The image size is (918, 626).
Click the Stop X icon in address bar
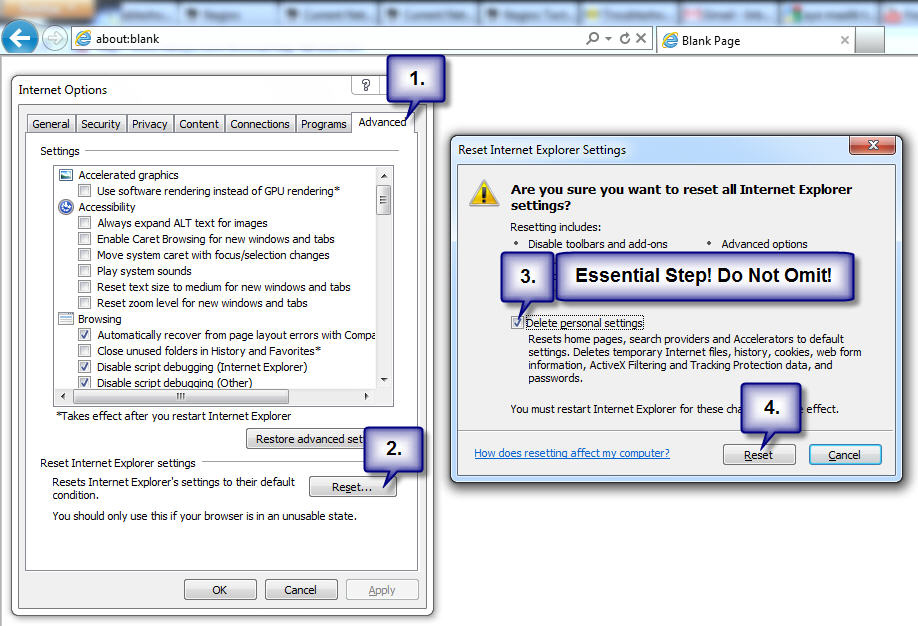coord(641,38)
